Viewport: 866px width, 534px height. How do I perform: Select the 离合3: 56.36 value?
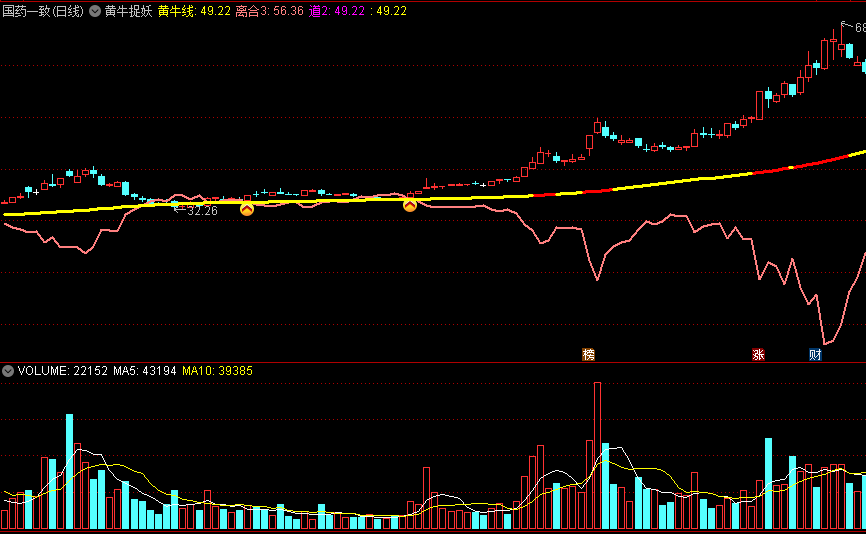coord(270,11)
